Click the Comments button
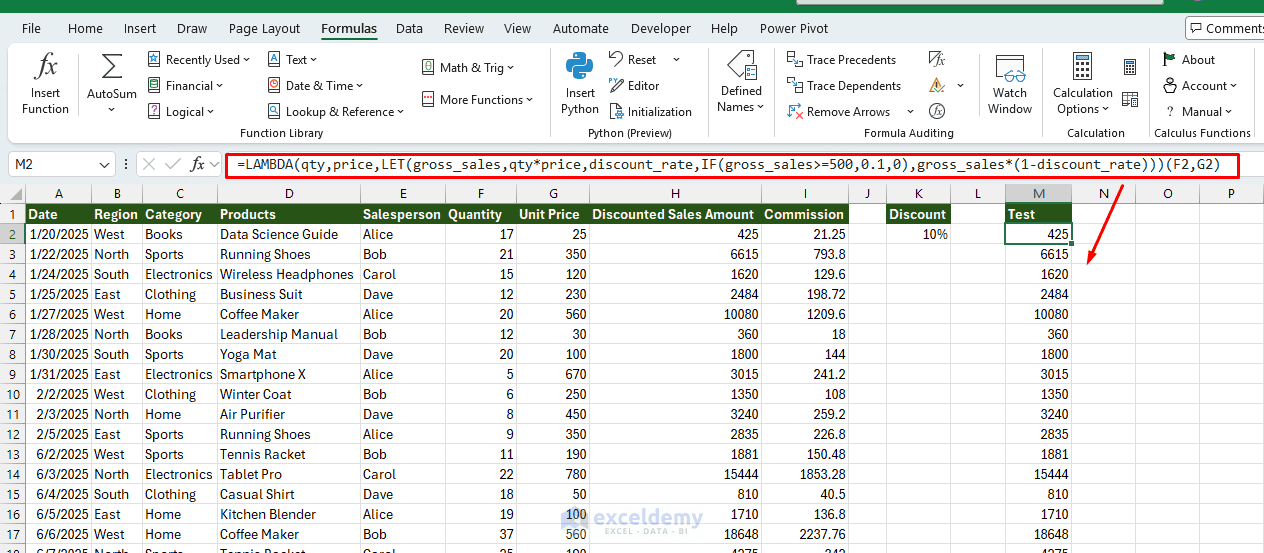 pyautogui.click(x=1225, y=28)
